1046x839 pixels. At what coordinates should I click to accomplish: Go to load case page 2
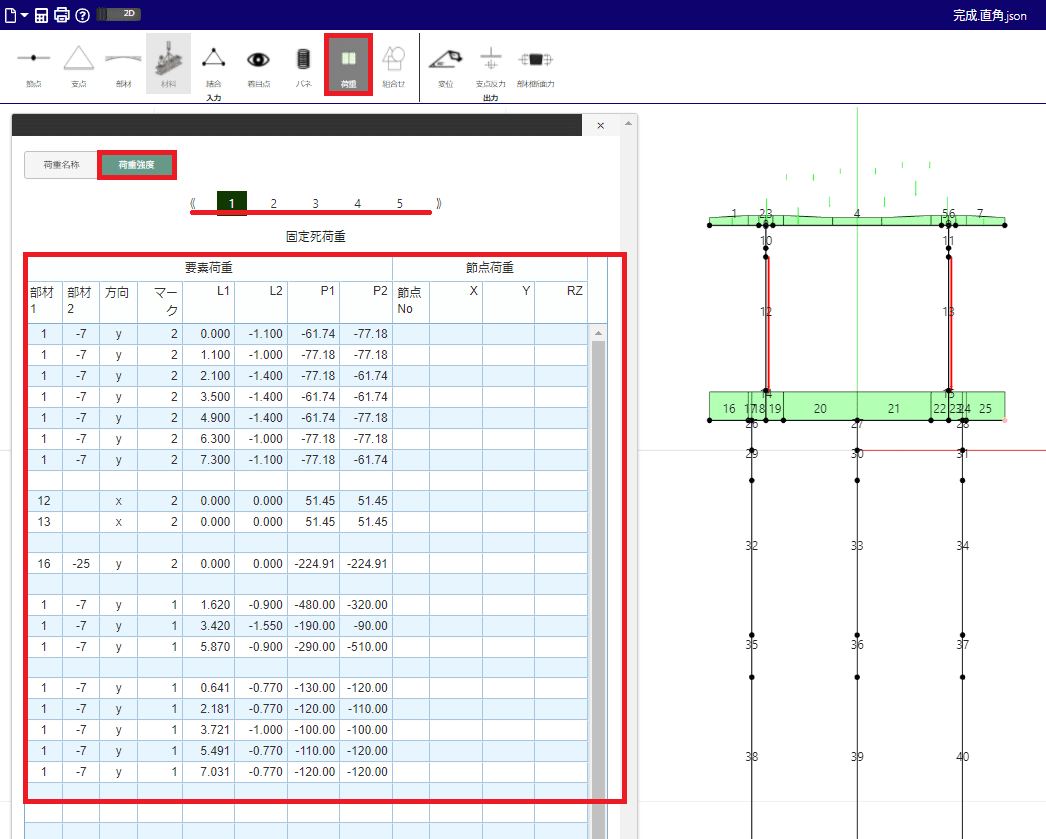(274, 203)
